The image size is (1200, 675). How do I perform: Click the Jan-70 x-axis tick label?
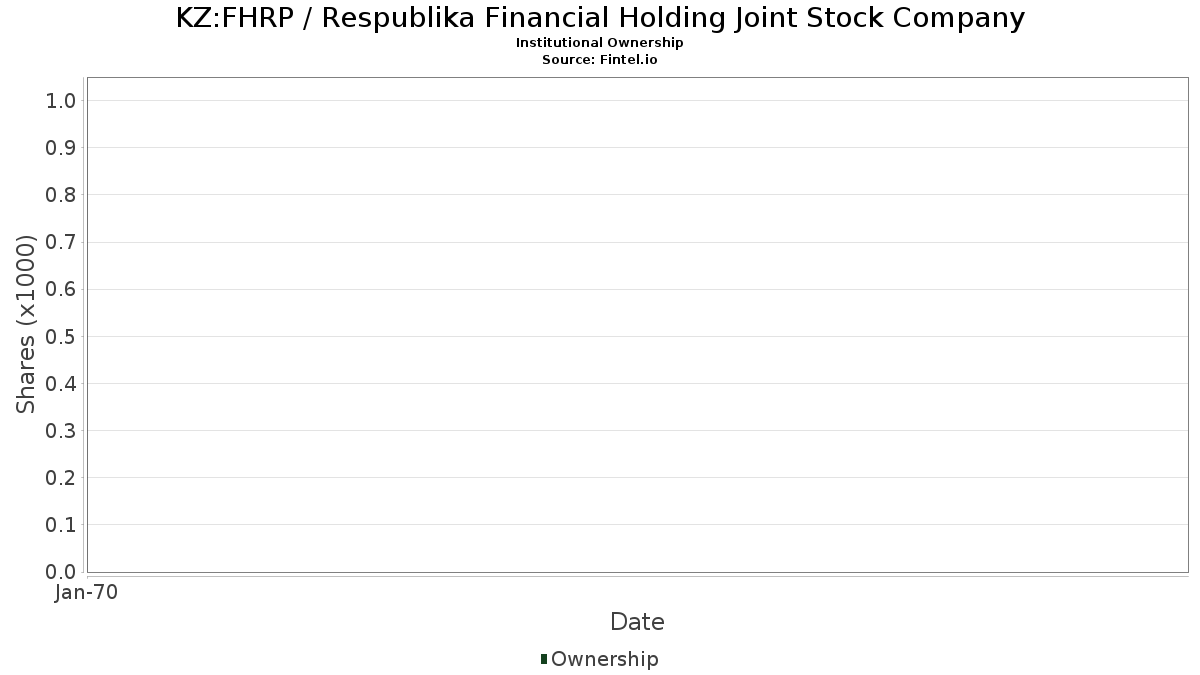click(87, 593)
